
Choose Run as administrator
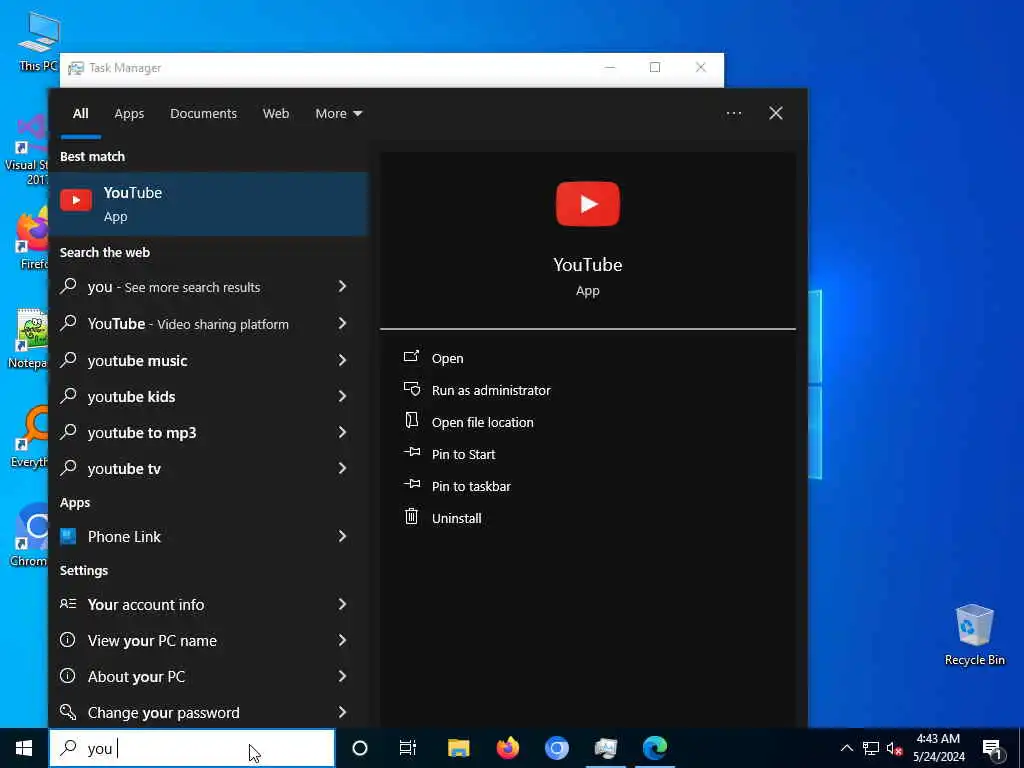tap(491, 391)
